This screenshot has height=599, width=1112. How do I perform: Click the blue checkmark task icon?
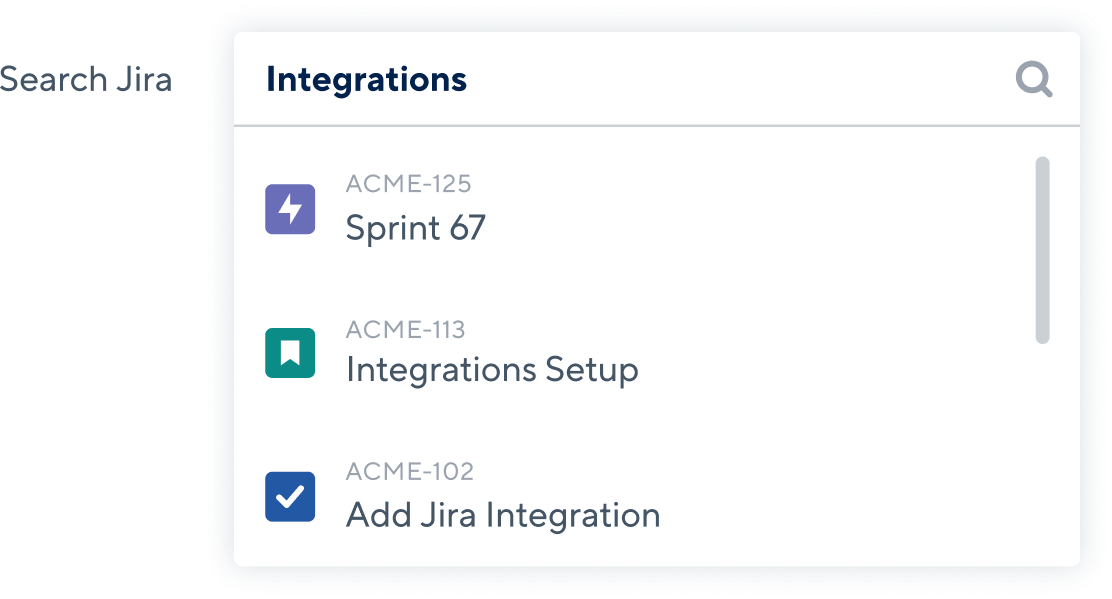pyautogui.click(x=290, y=497)
